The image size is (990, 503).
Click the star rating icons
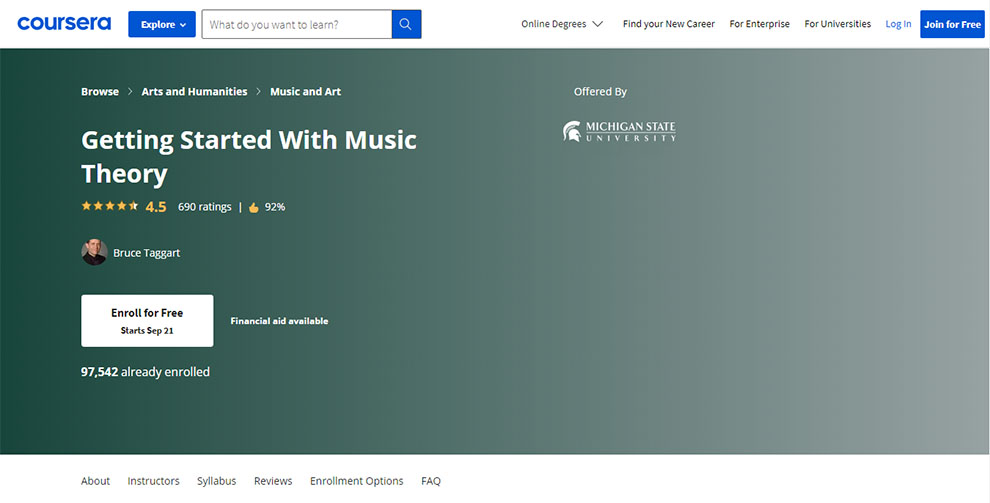(109, 206)
